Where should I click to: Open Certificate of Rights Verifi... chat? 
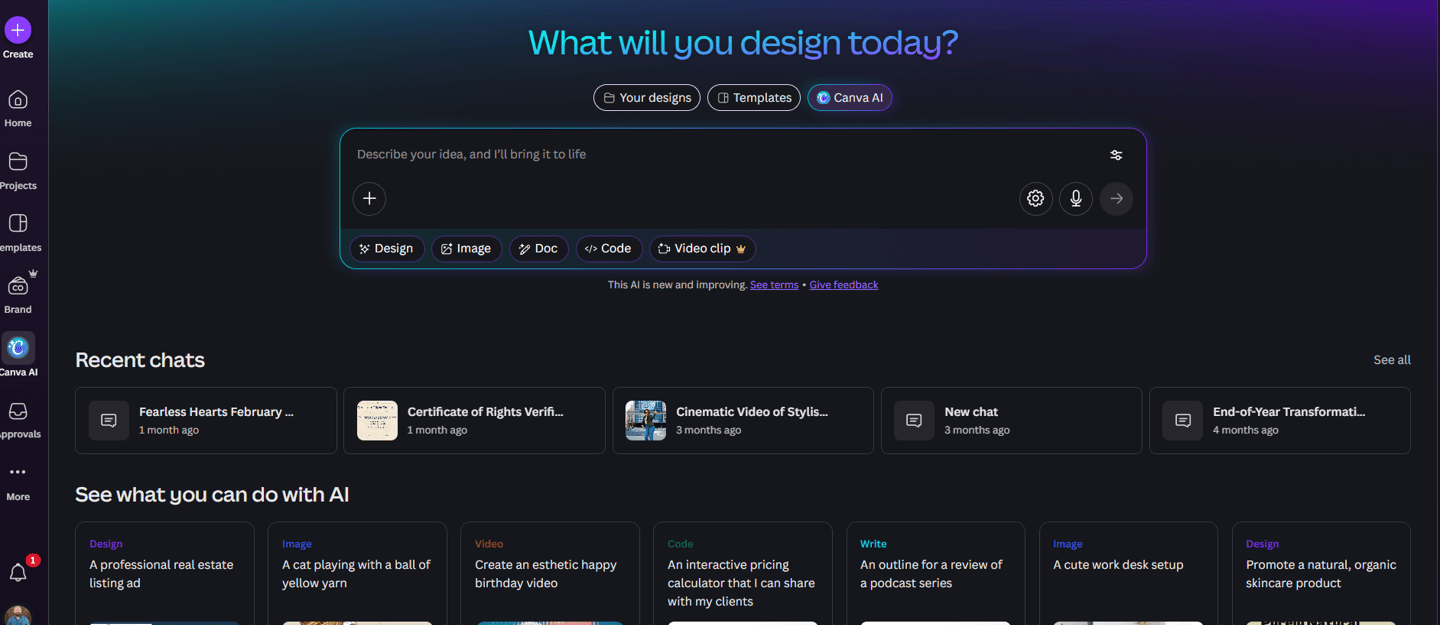point(474,421)
